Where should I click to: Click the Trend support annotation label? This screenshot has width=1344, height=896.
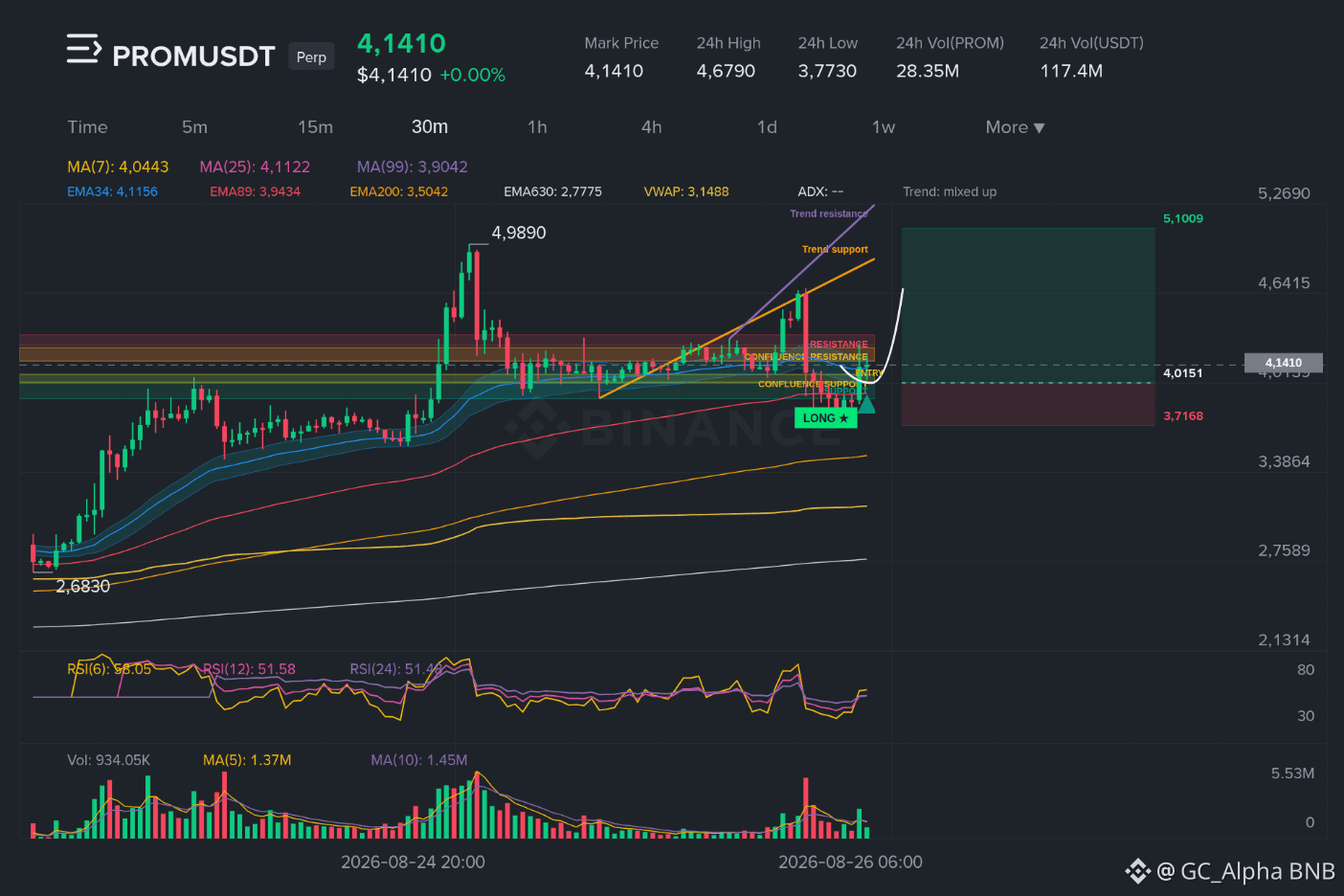coord(835,249)
